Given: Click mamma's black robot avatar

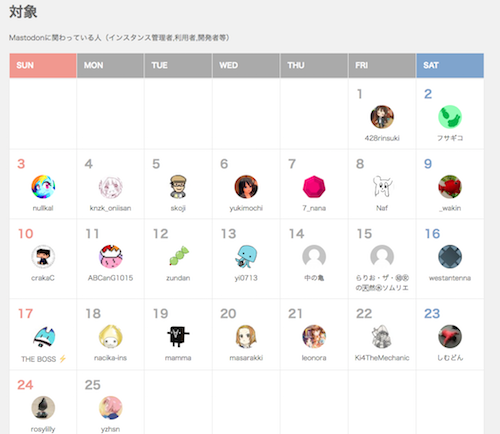Looking at the screenshot, I should pos(178,337).
